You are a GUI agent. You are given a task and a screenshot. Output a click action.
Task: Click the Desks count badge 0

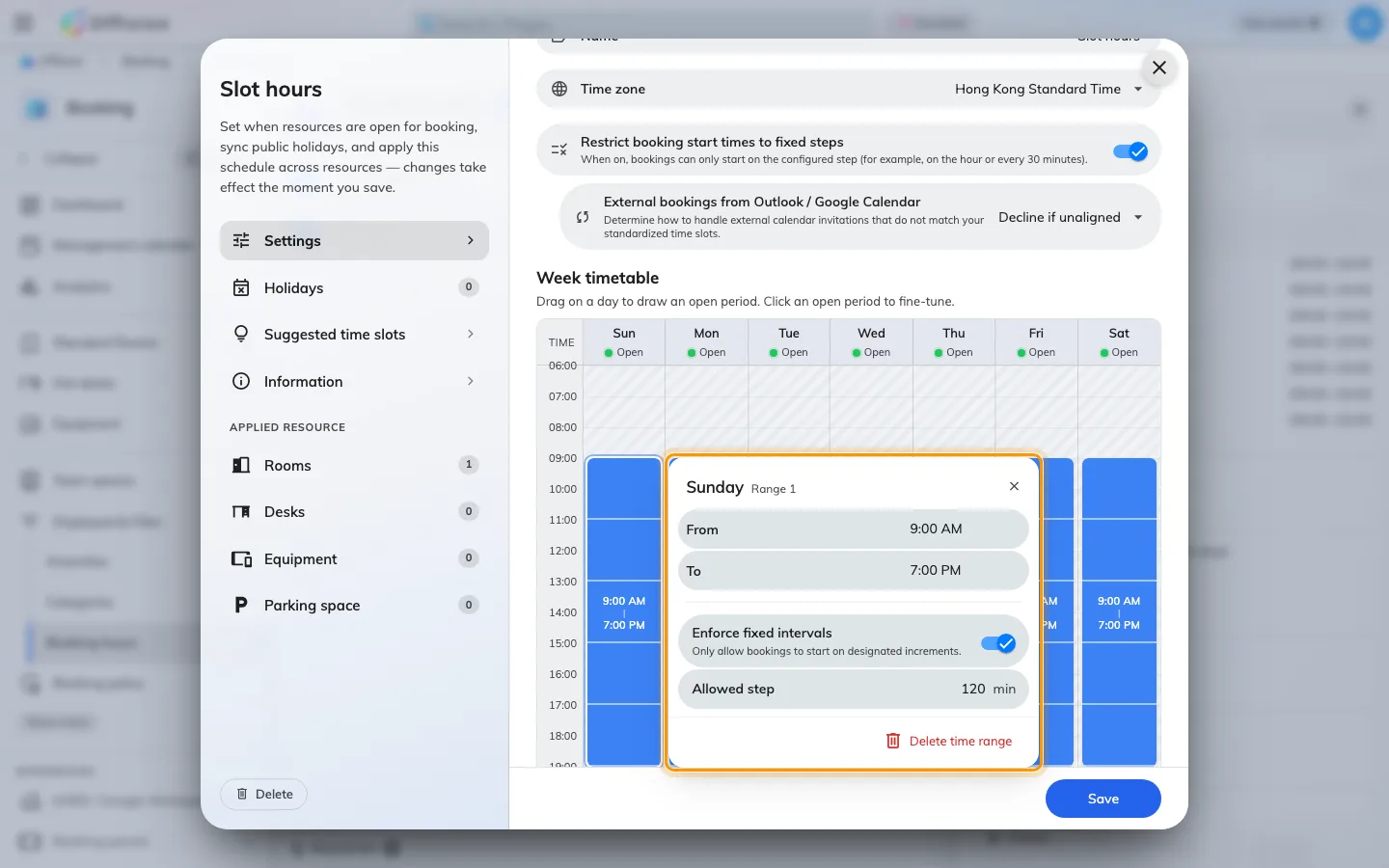pyautogui.click(x=469, y=511)
